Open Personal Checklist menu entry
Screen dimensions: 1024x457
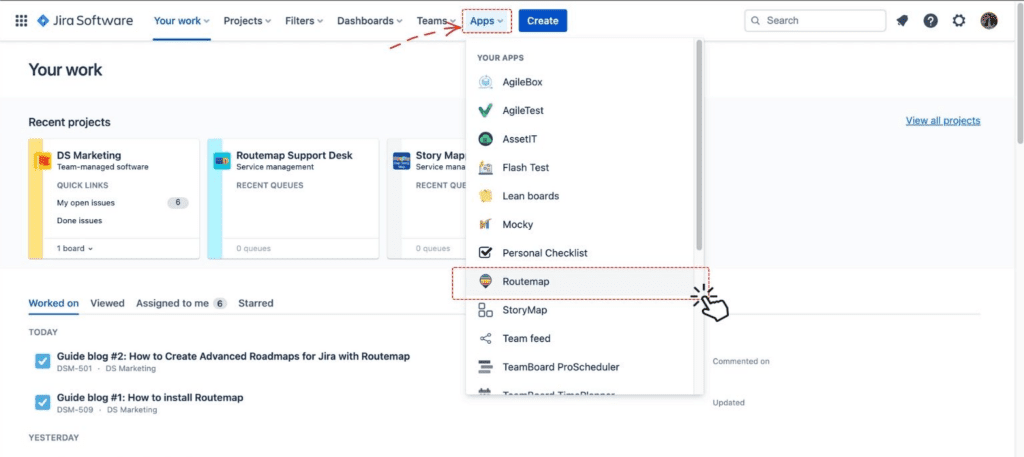tap(581, 253)
